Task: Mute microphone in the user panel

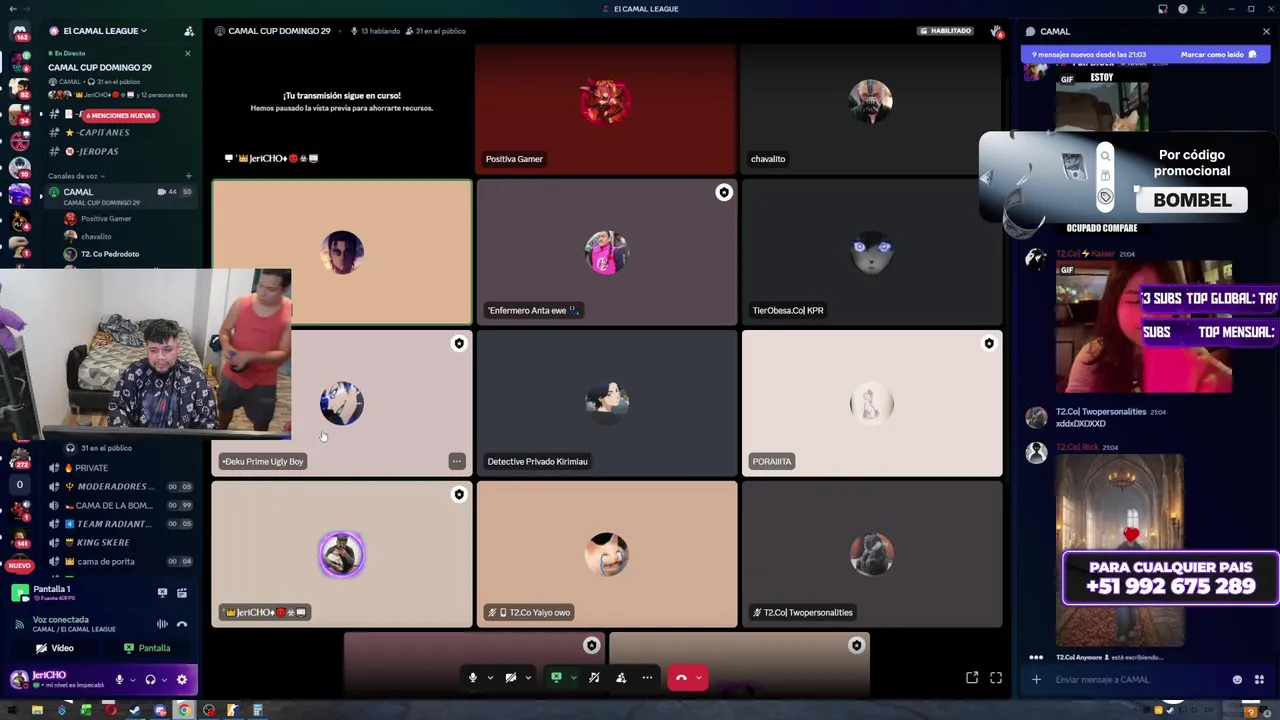Action: coord(119,680)
